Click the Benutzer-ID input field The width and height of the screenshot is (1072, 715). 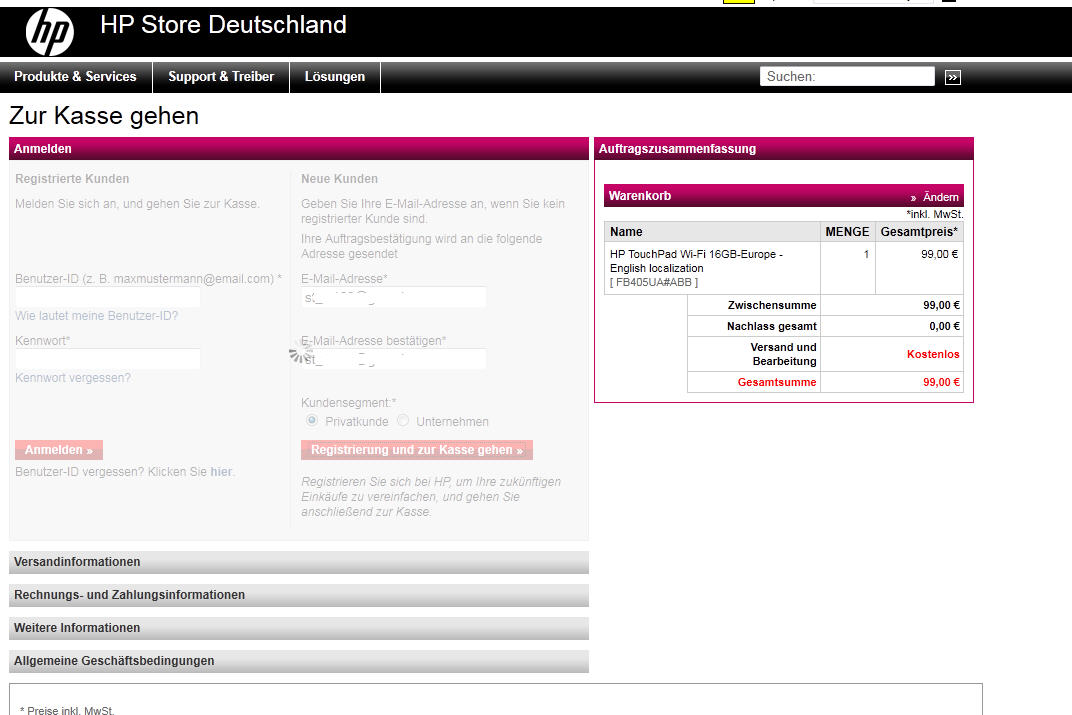[x=108, y=297]
